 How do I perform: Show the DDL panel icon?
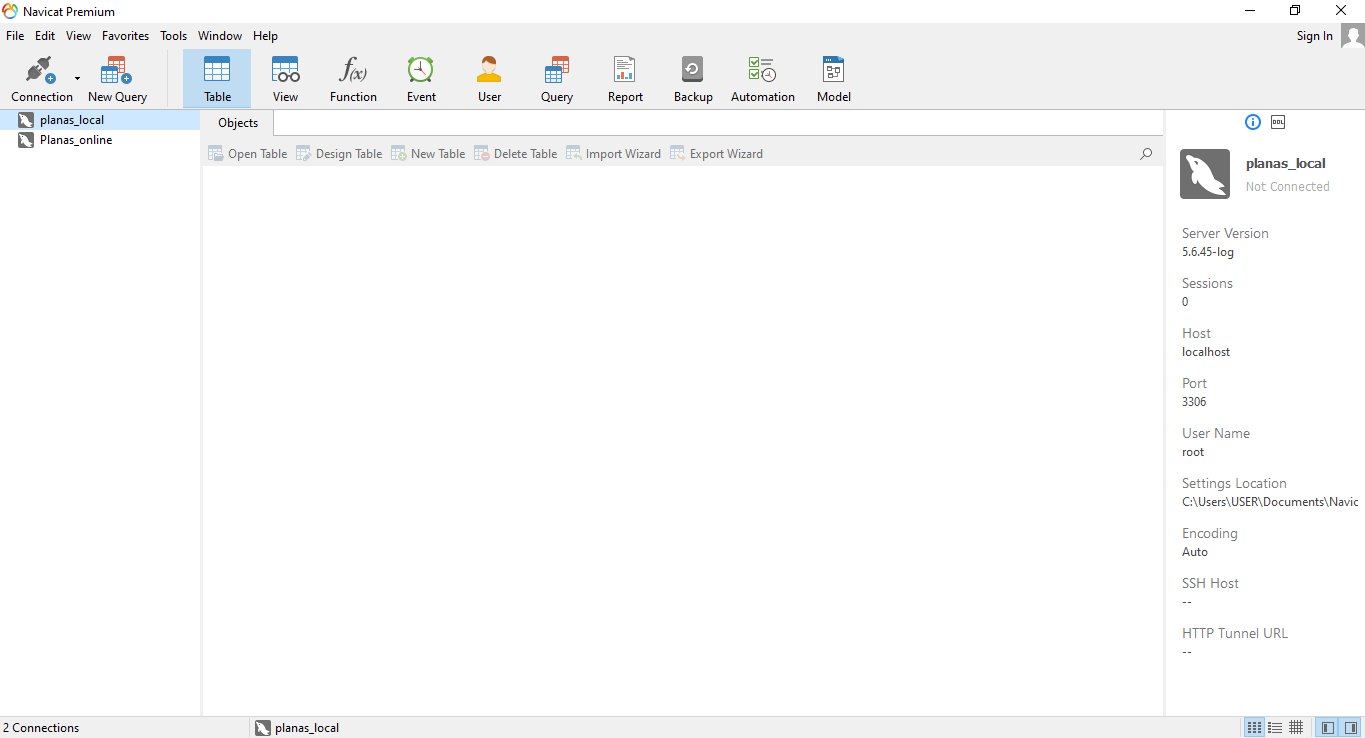tap(1278, 122)
